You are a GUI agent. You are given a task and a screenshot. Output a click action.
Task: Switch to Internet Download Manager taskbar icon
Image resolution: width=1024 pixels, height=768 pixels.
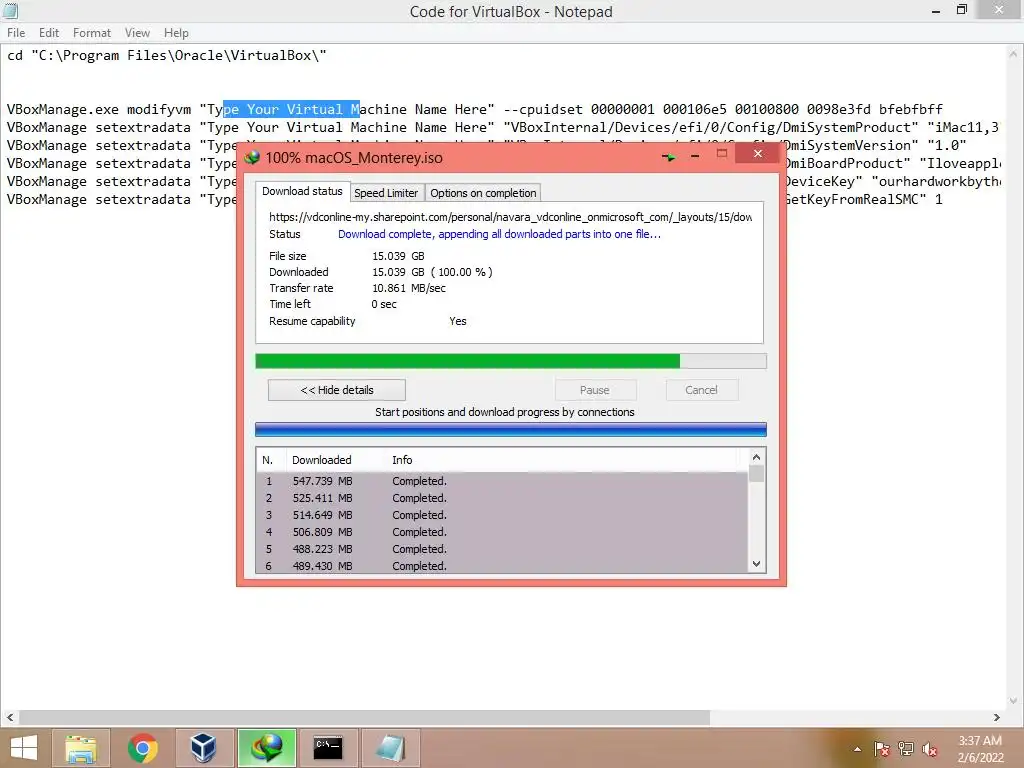coord(266,748)
